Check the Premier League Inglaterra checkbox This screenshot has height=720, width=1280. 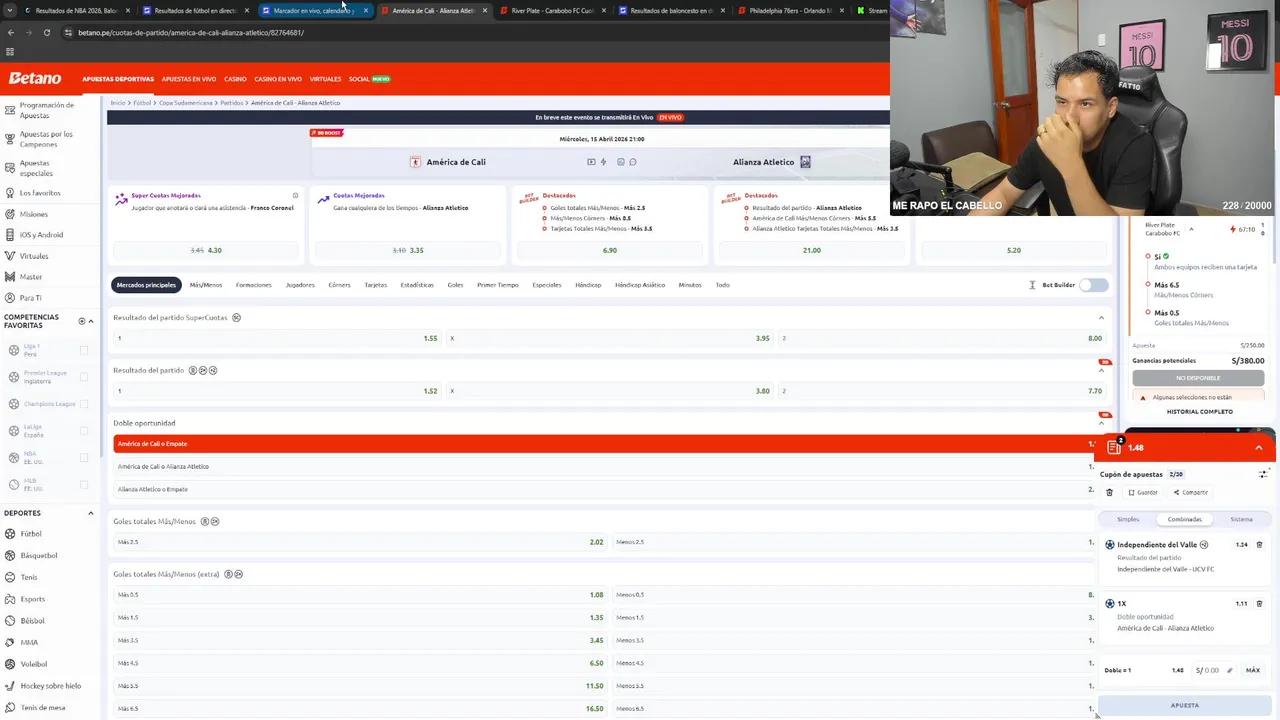pyautogui.click(x=84, y=377)
